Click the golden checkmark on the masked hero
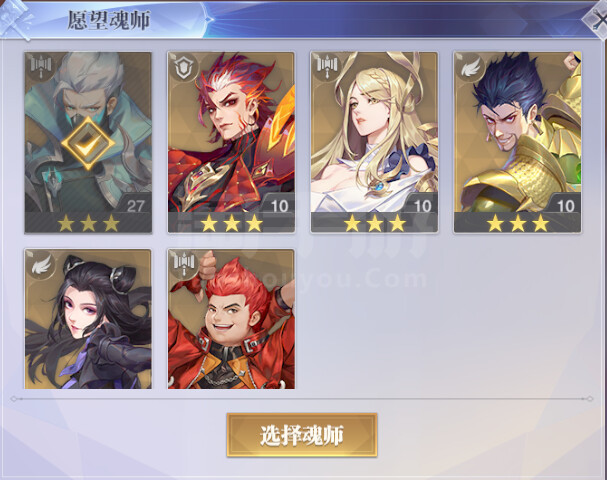This screenshot has height=480, width=607. click(x=88, y=143)
